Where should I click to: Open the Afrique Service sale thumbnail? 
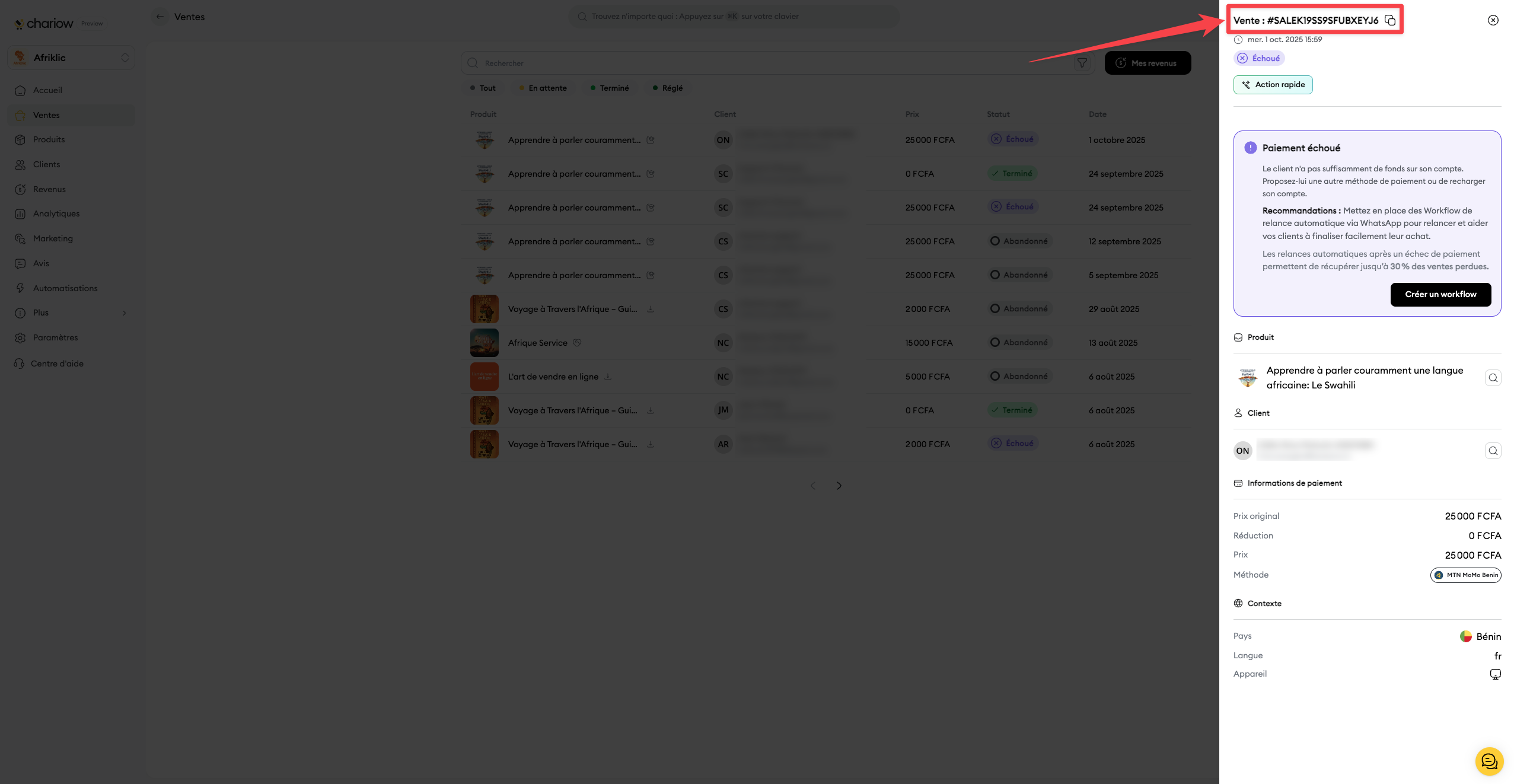484,343
